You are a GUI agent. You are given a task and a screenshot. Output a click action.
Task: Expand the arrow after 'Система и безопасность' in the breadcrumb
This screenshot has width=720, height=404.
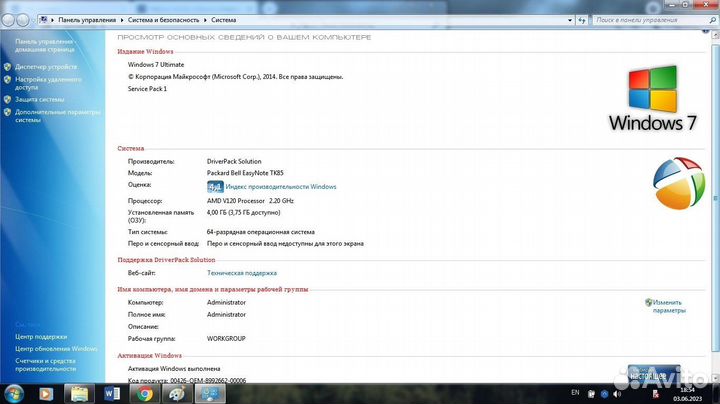pyautogui.click(x=205, y=20)
